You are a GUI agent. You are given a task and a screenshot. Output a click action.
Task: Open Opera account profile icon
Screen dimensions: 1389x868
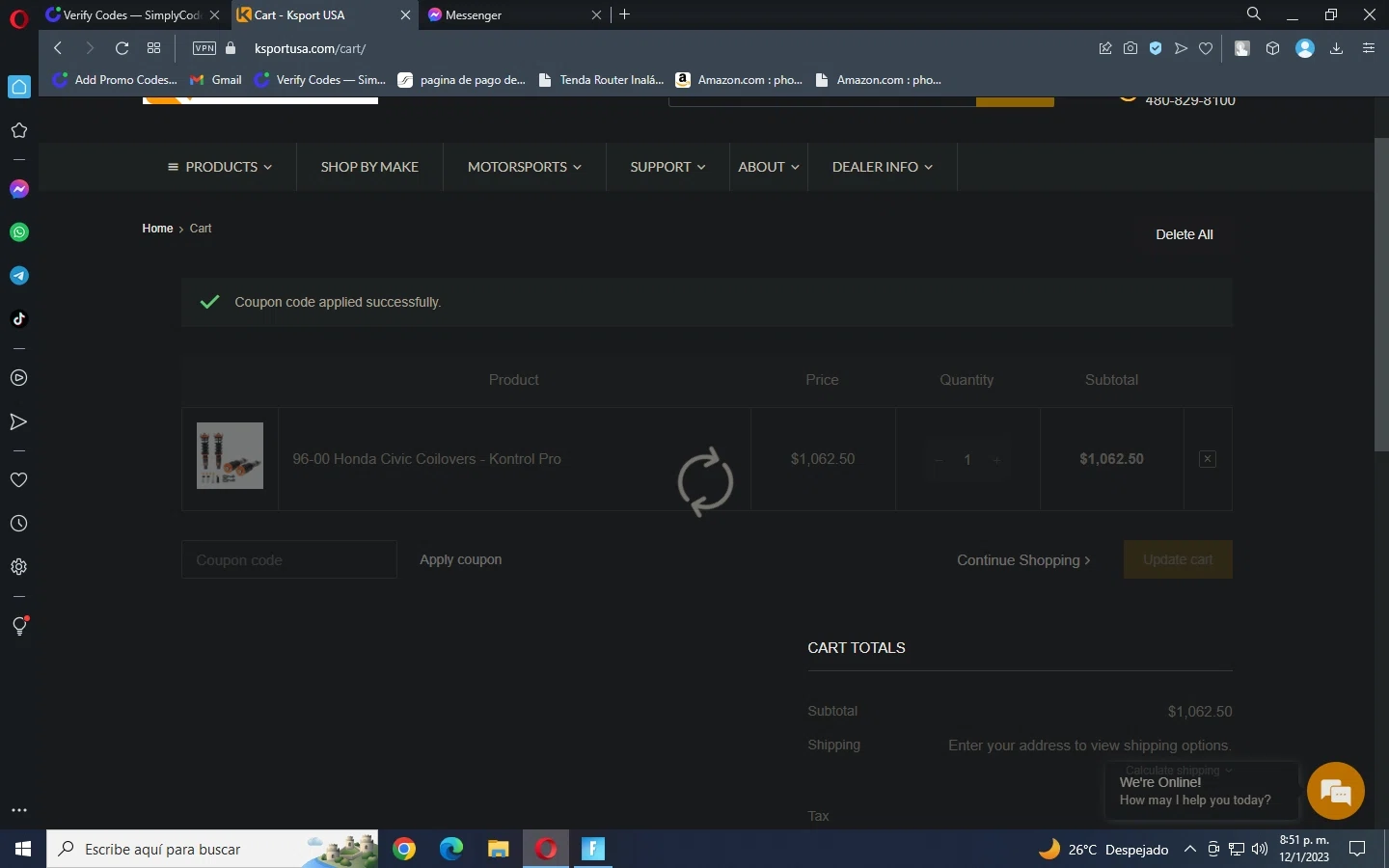pyautogui.click(x=1305, y=48)
